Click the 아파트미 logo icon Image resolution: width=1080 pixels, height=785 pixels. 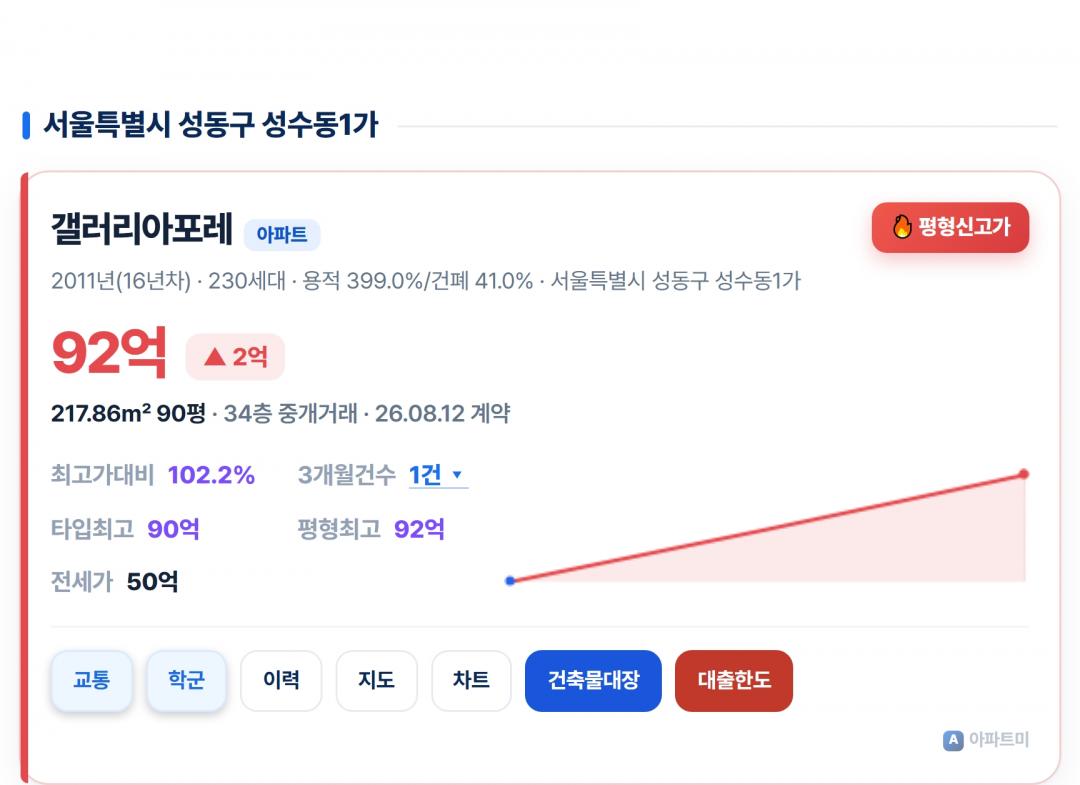click(x=953, y=740)
